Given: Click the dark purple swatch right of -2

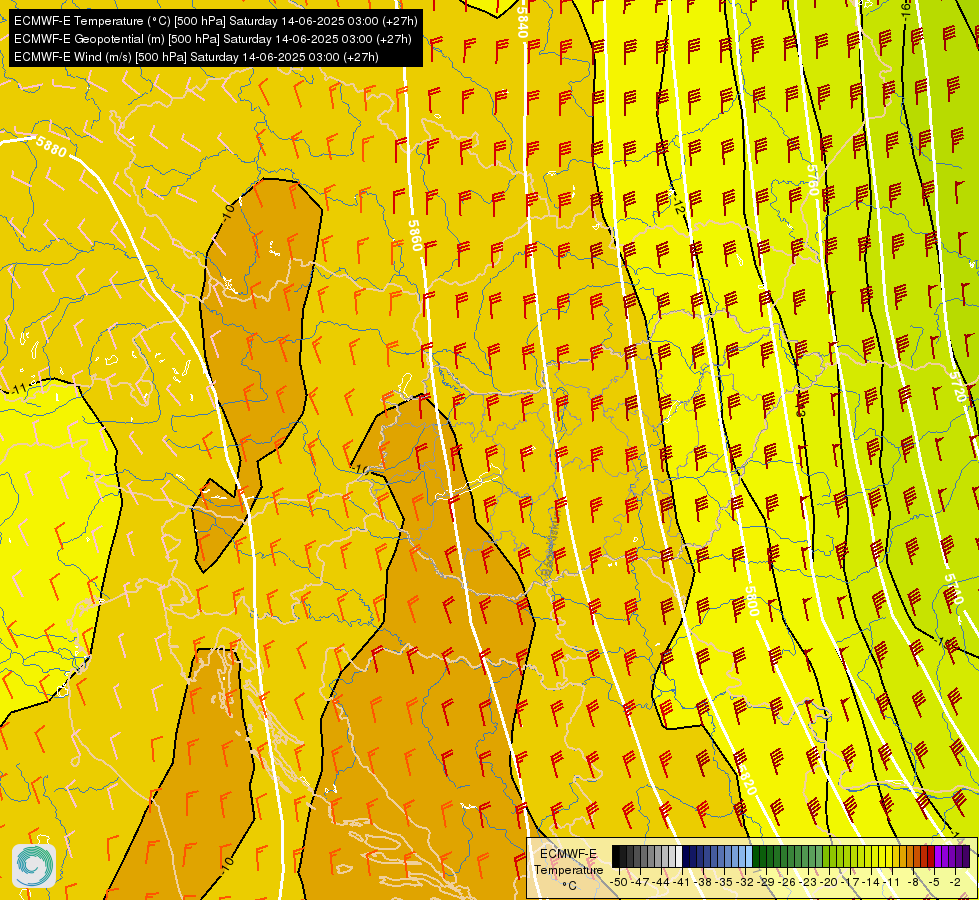Looking at the screenshot, I should 966,856.
